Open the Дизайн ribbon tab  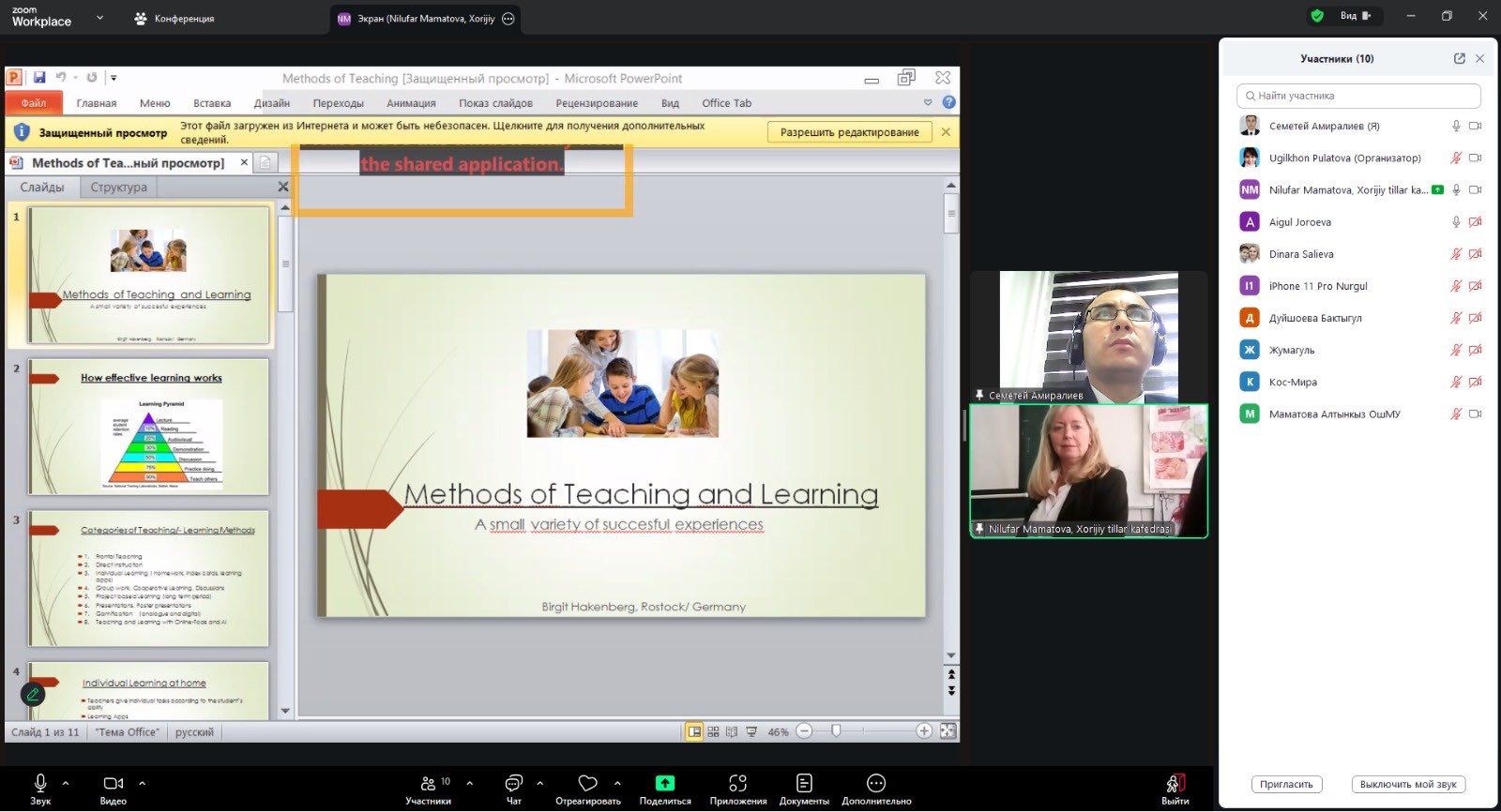[x=271, y=103]
